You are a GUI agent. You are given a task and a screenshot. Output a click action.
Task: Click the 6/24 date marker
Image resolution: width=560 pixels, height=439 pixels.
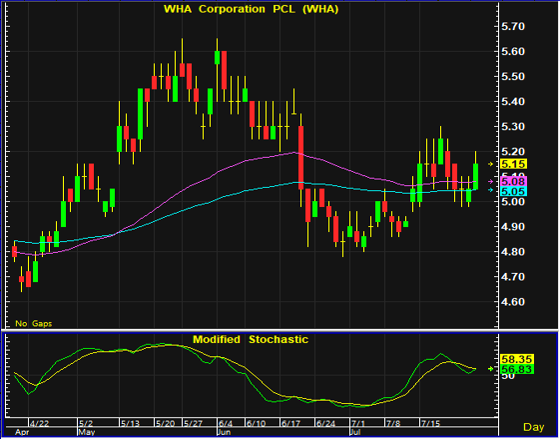point(326,424)
